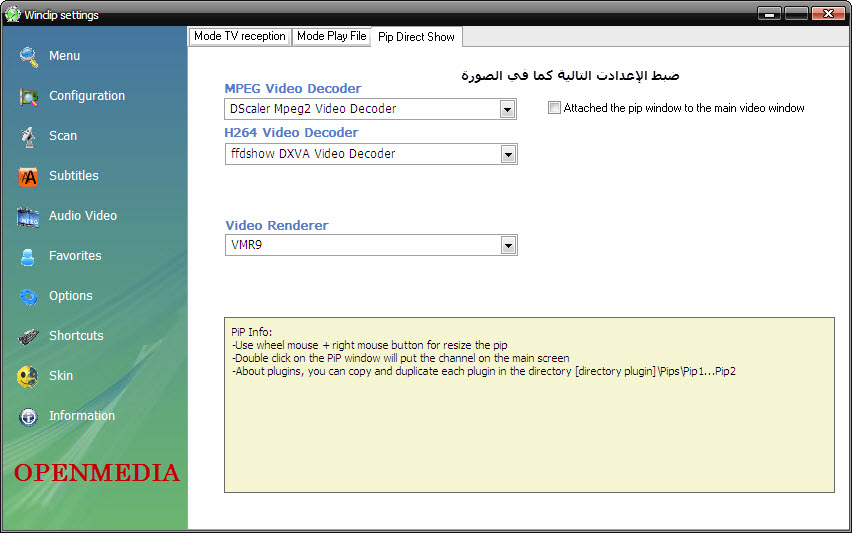Click the Options gear icon

[x=28, y=297]
